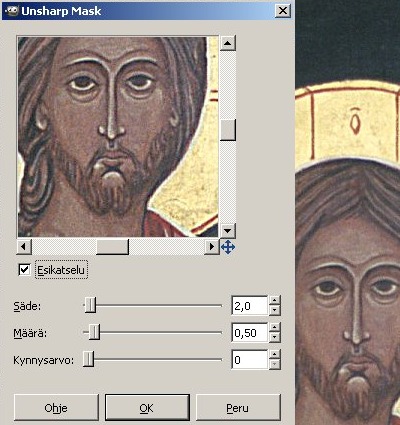Click the Kynnysarvo value field showing 0
The image size is (400, 425).
coord(249,359)
